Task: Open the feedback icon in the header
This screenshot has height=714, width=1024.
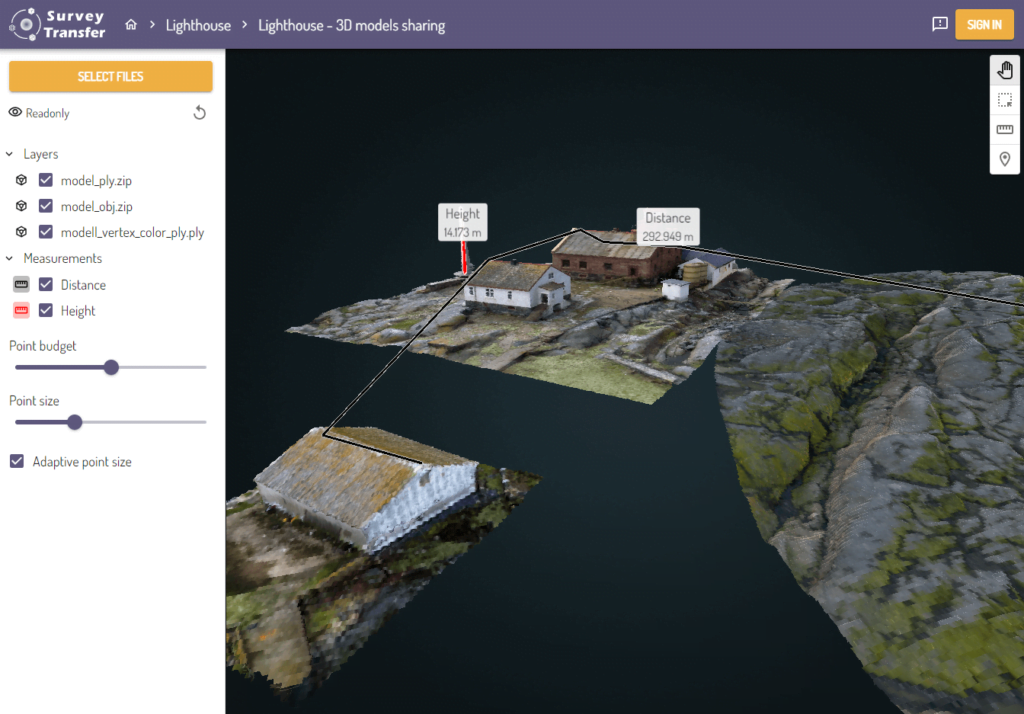Action: coord(939,24)
